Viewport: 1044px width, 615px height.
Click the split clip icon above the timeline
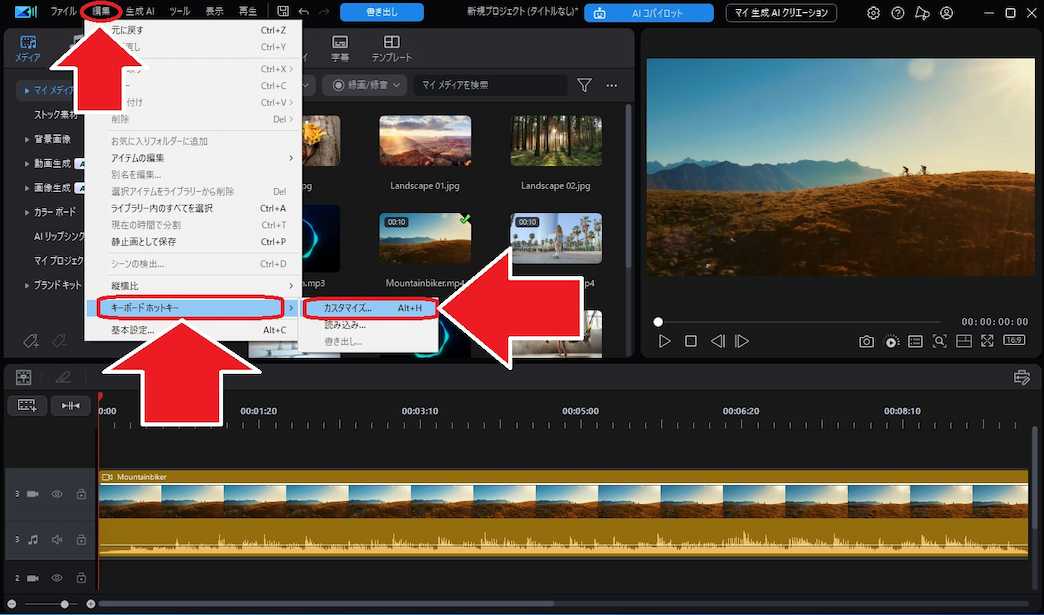tap(71, 405)
